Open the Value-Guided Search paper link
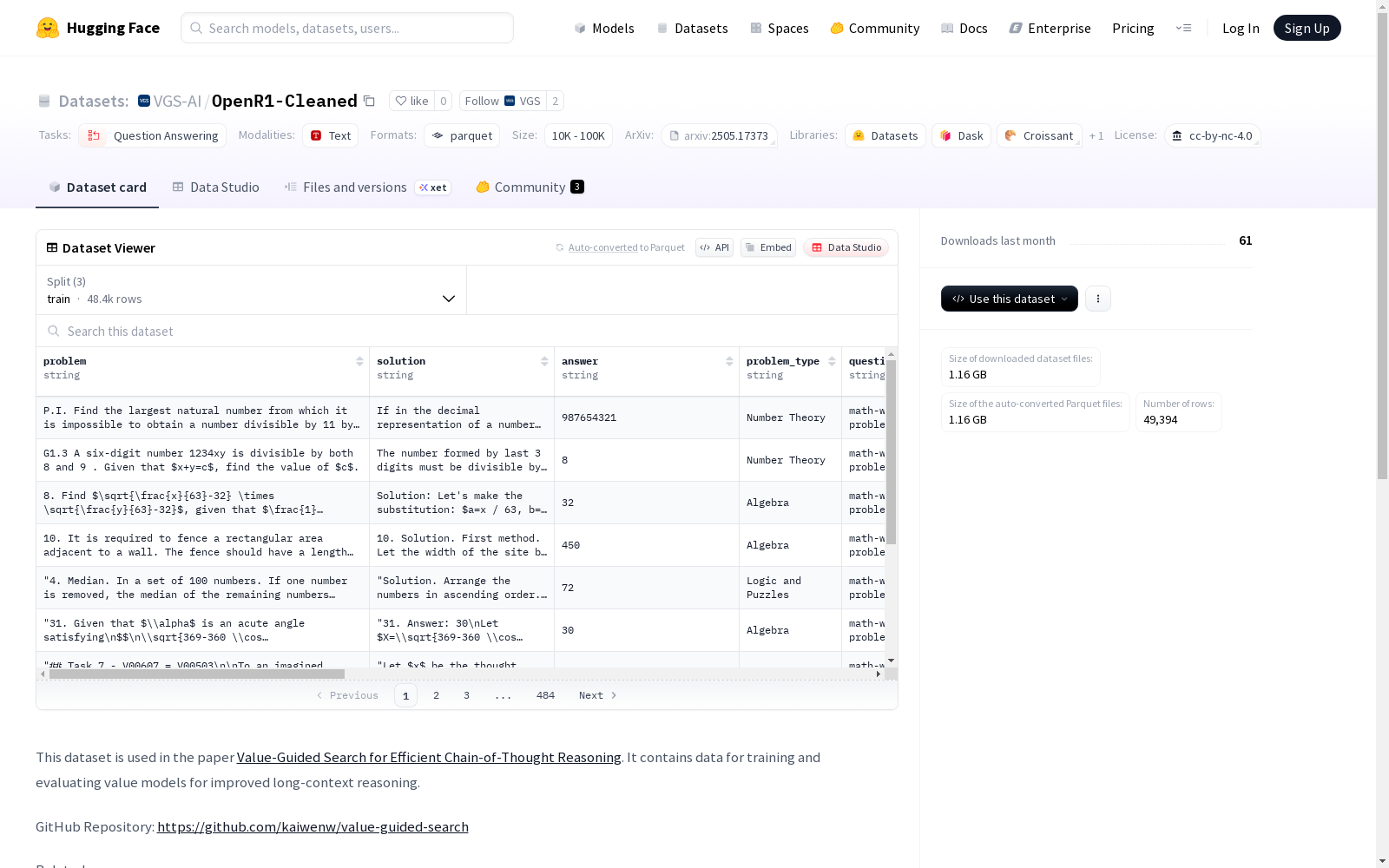The width and height of the screenshot is (1389, 868). point(429,757)
